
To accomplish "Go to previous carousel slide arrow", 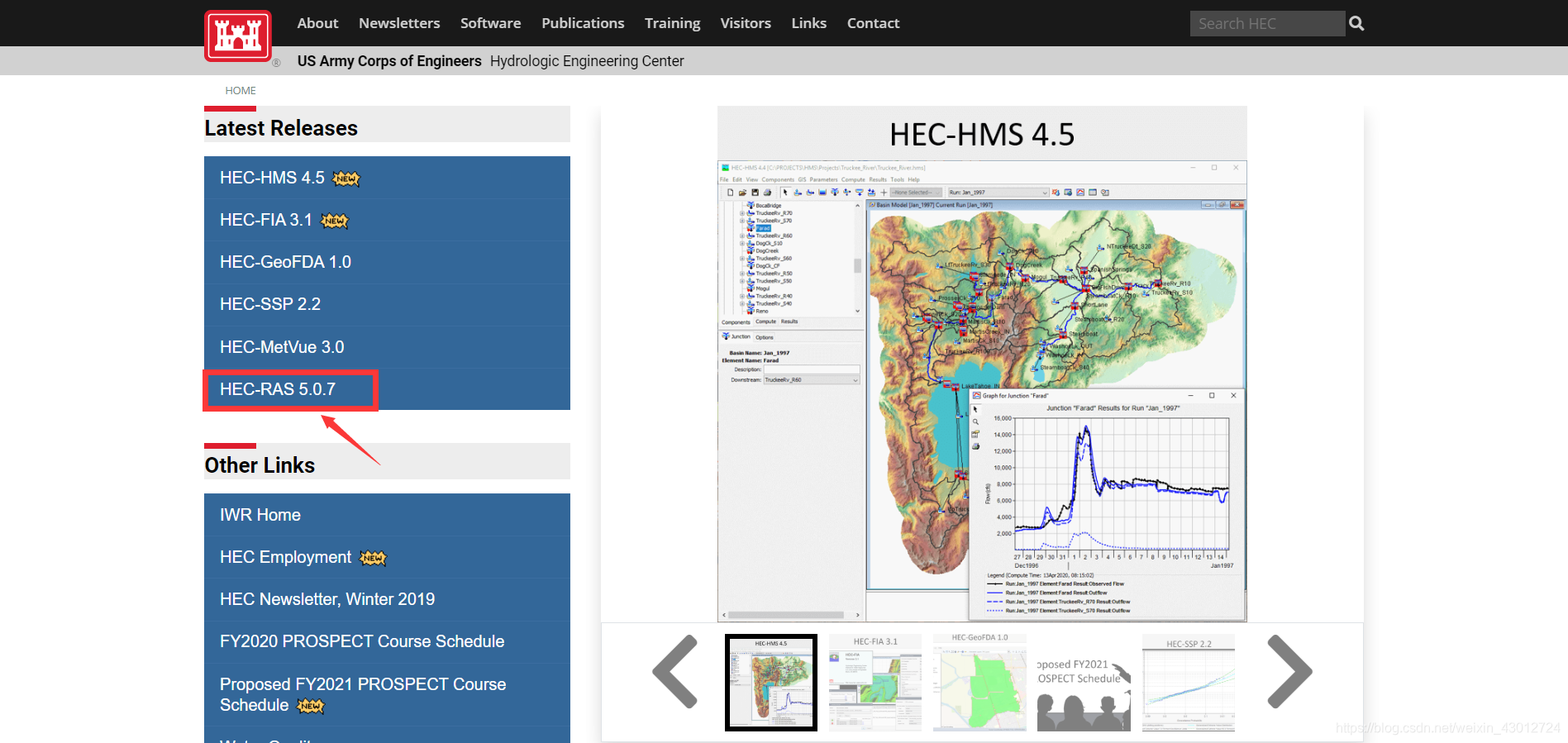I will tap(675, 671).
